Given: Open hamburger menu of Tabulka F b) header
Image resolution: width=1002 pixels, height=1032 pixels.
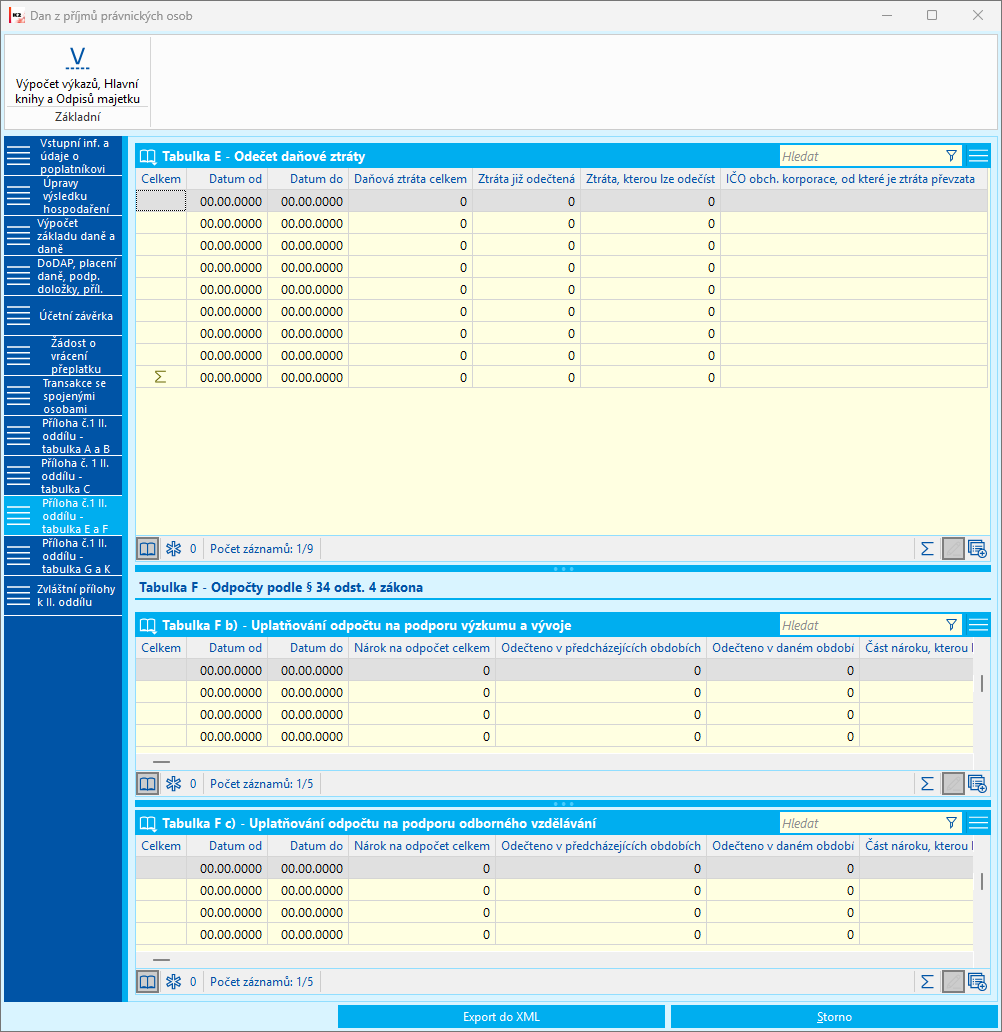Looking at the screenshot, I should point(978,625).
